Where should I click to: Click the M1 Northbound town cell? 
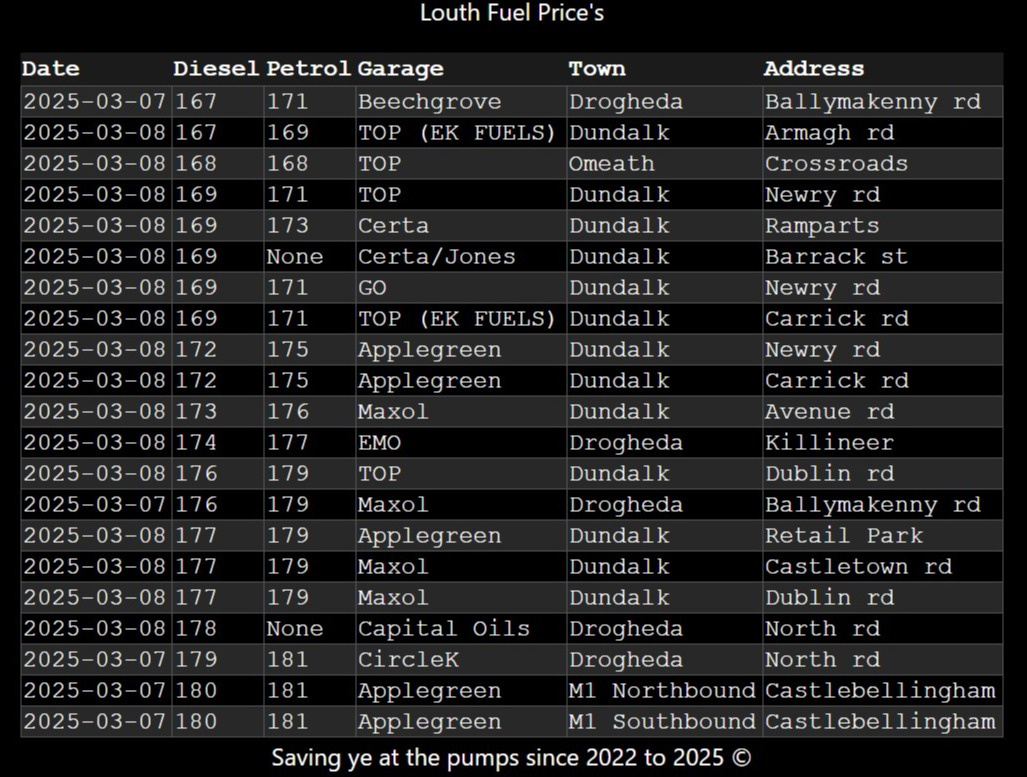pos(665,691)
